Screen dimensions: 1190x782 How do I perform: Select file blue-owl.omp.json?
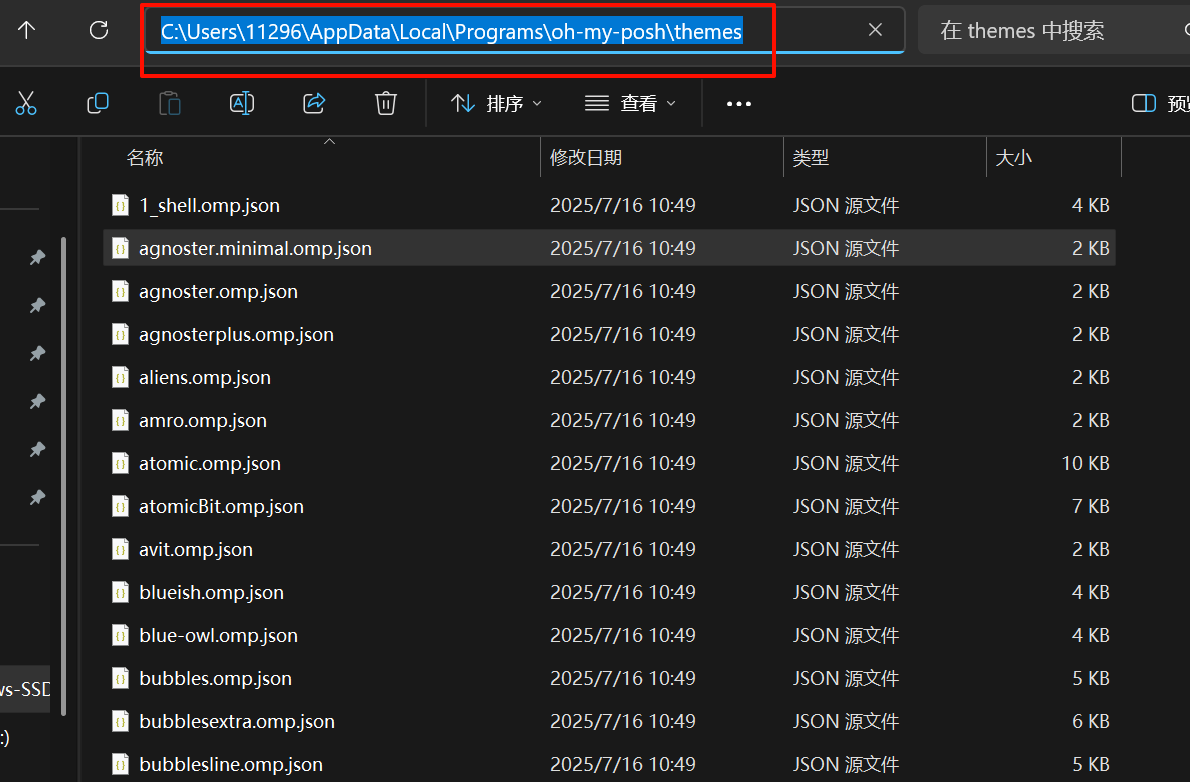(x=609, y=635)
